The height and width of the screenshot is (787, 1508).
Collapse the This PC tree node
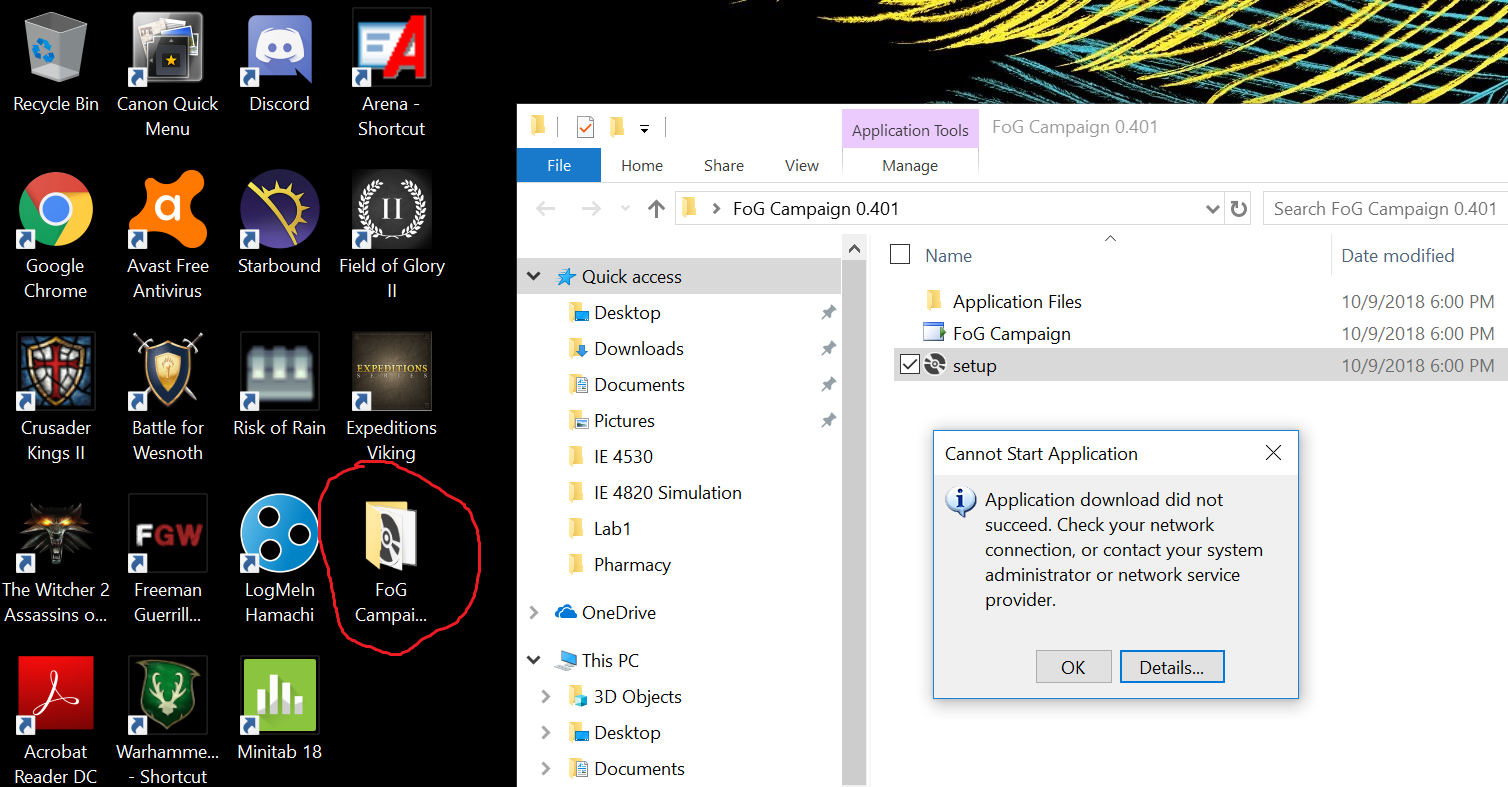(534, 661)
